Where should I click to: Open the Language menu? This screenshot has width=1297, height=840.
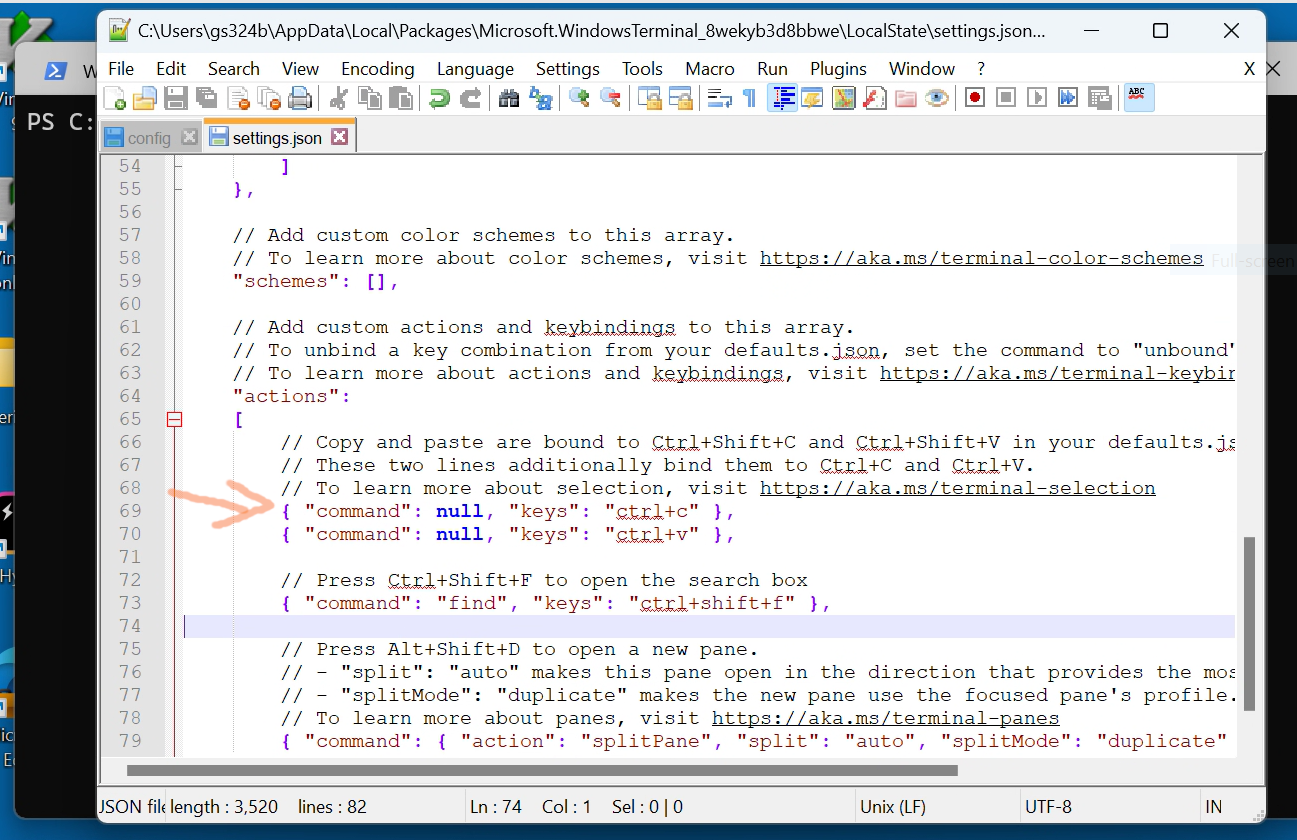pyautogui.click(x=475, y=69)
